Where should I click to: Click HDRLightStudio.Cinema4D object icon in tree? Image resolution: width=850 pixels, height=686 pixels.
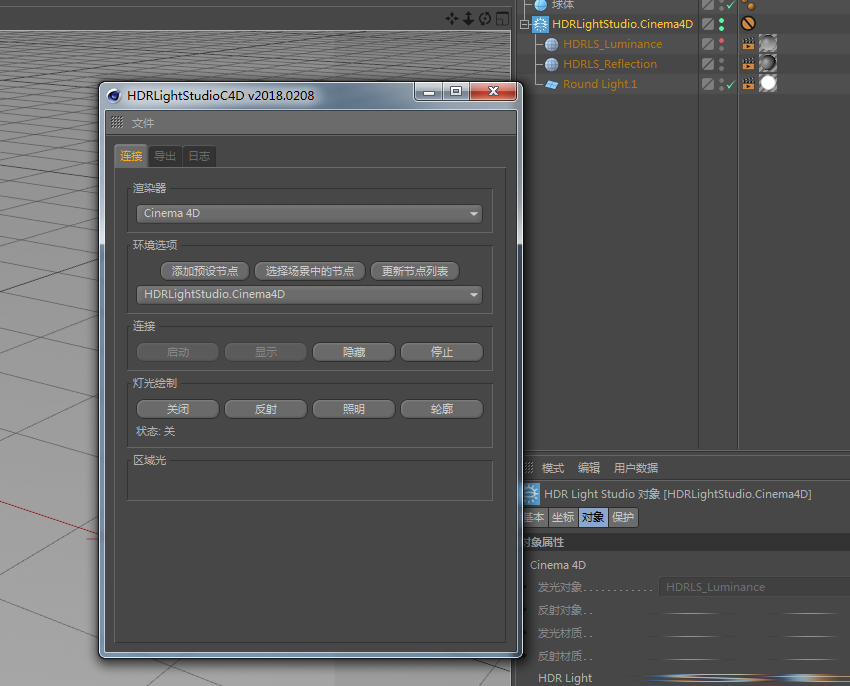tap(540, 24)
